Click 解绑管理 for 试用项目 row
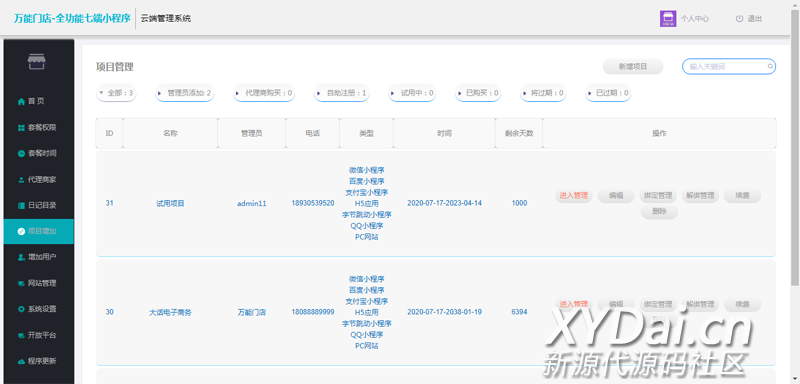The height and width of the screenshot is (384, 800). 700,195
